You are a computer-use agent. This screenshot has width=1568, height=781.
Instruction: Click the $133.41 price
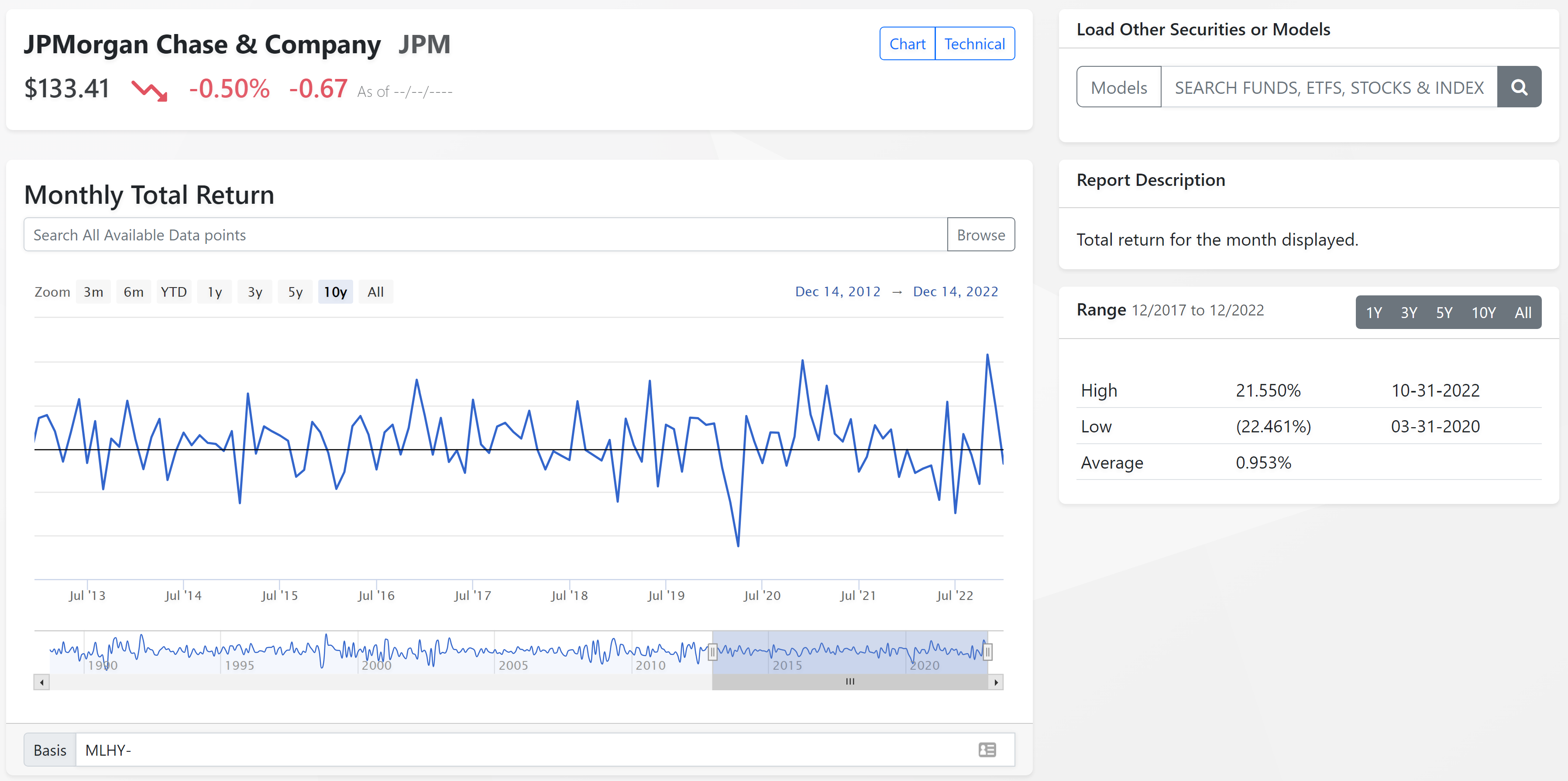[x=67, y=89]
